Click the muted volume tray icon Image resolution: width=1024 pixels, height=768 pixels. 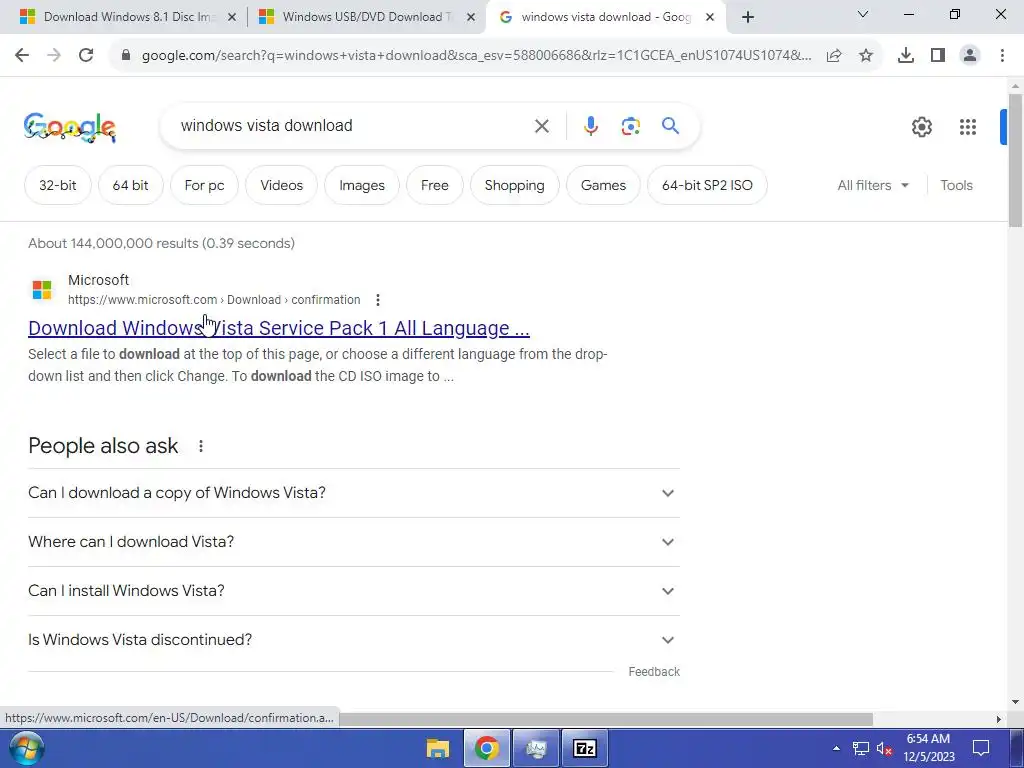884,748
